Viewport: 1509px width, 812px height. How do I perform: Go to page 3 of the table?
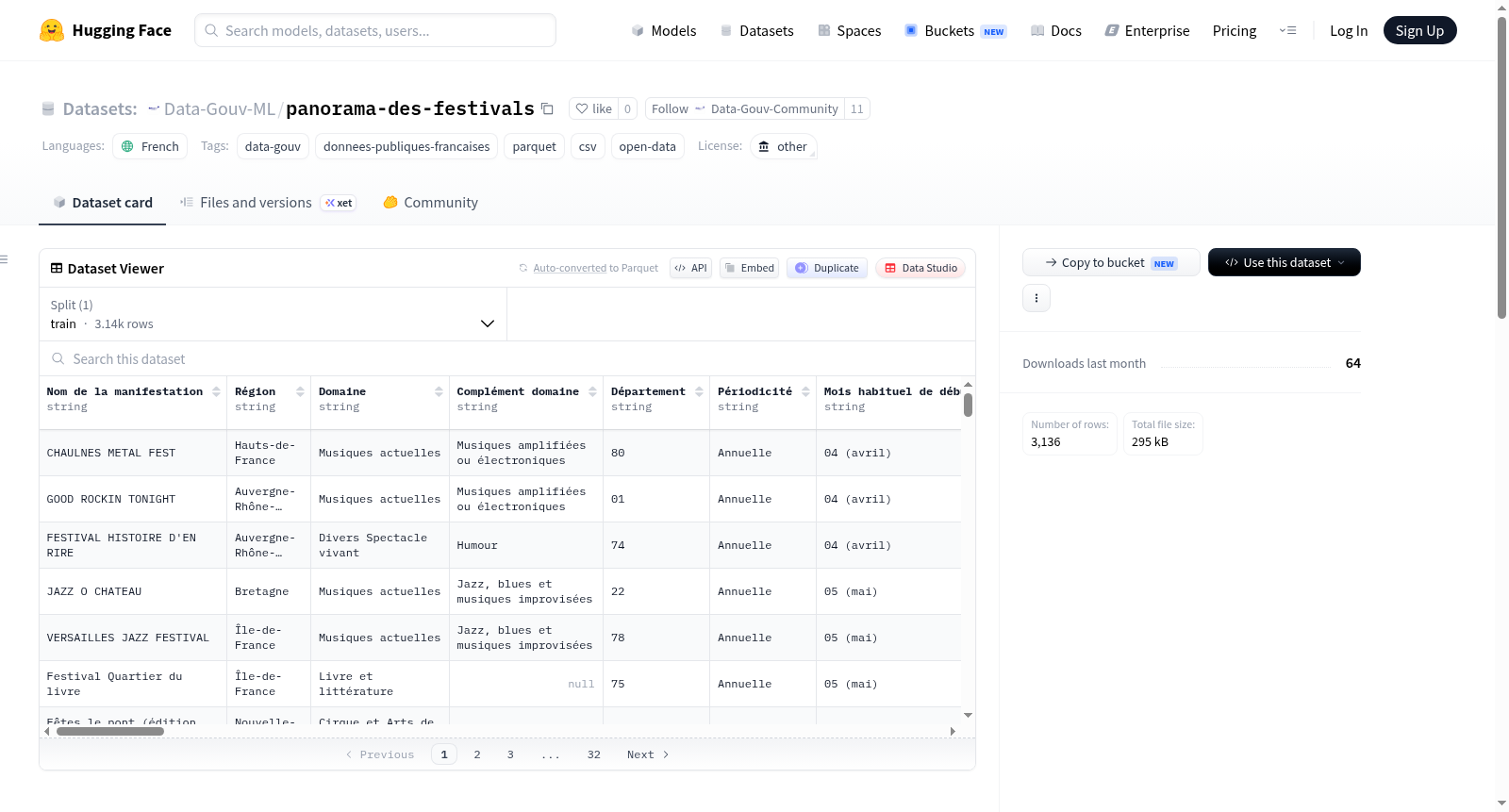510,754
